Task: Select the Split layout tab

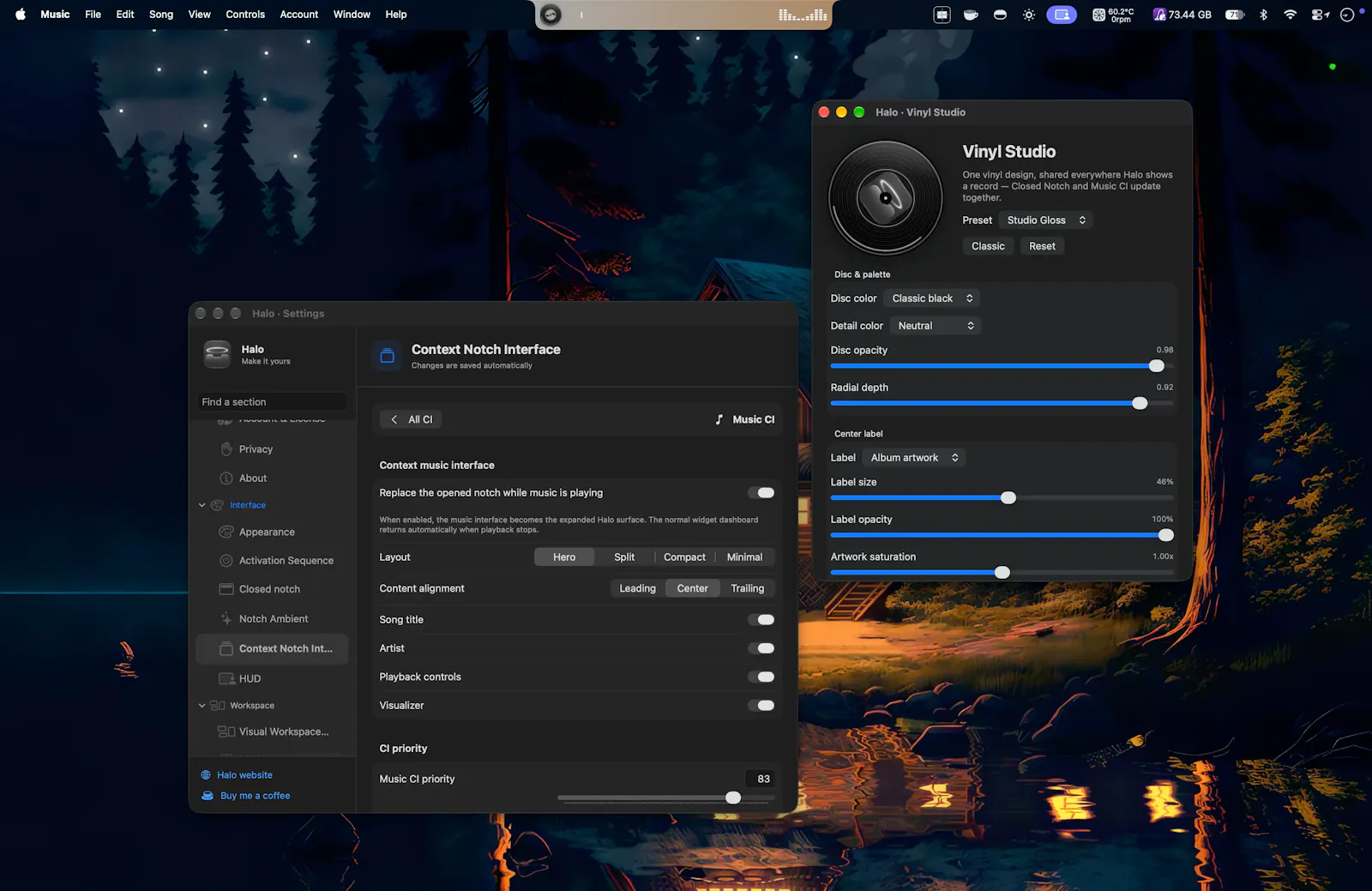Action: point(624,557)
